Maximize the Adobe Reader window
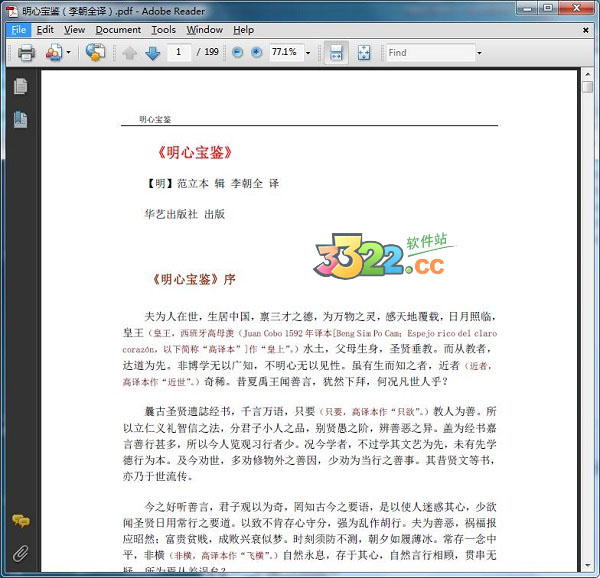600x578 pixels. [x=548, y=8]
